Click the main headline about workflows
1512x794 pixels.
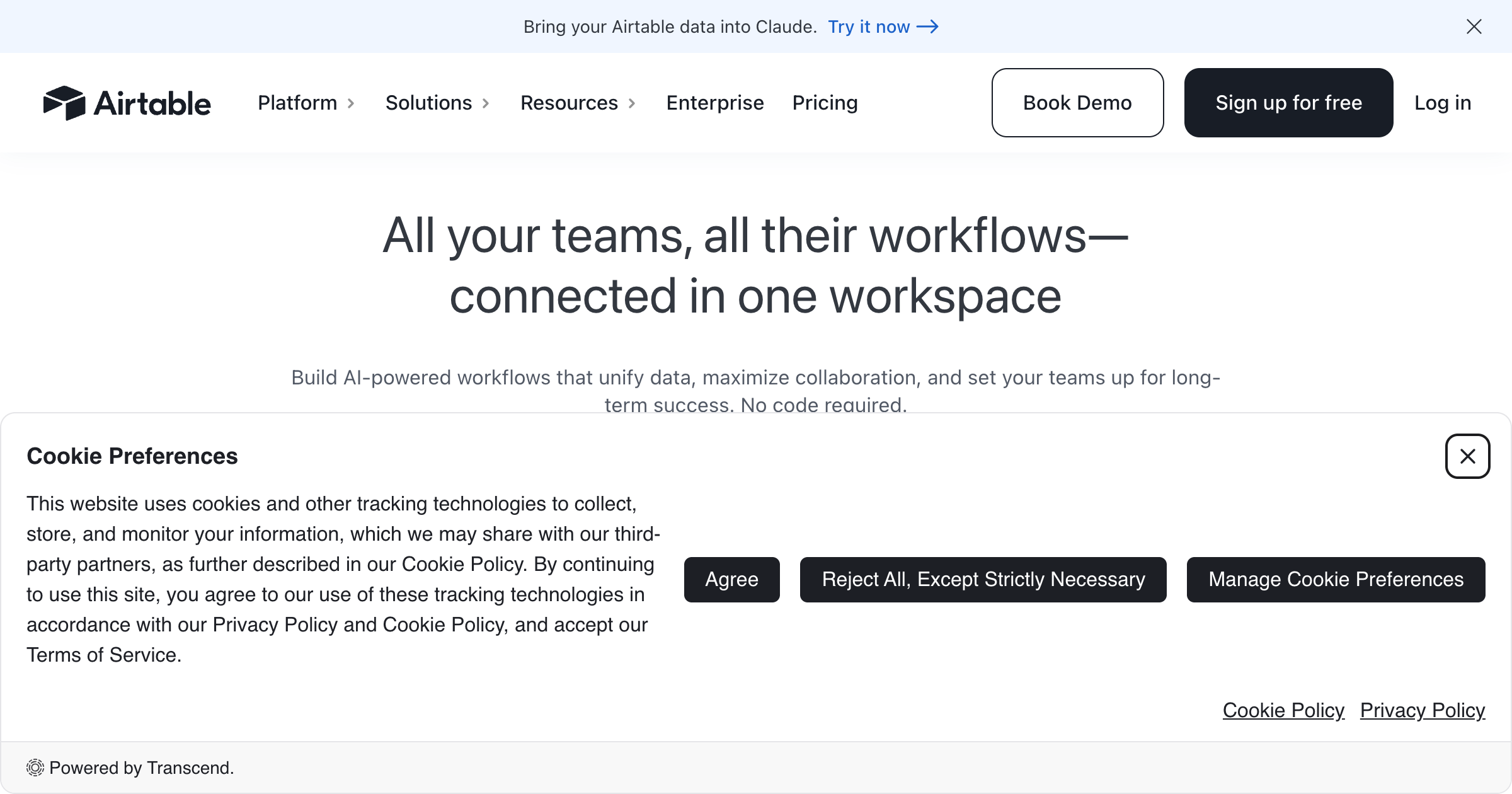pyautogui.click(x=755, y=265)
